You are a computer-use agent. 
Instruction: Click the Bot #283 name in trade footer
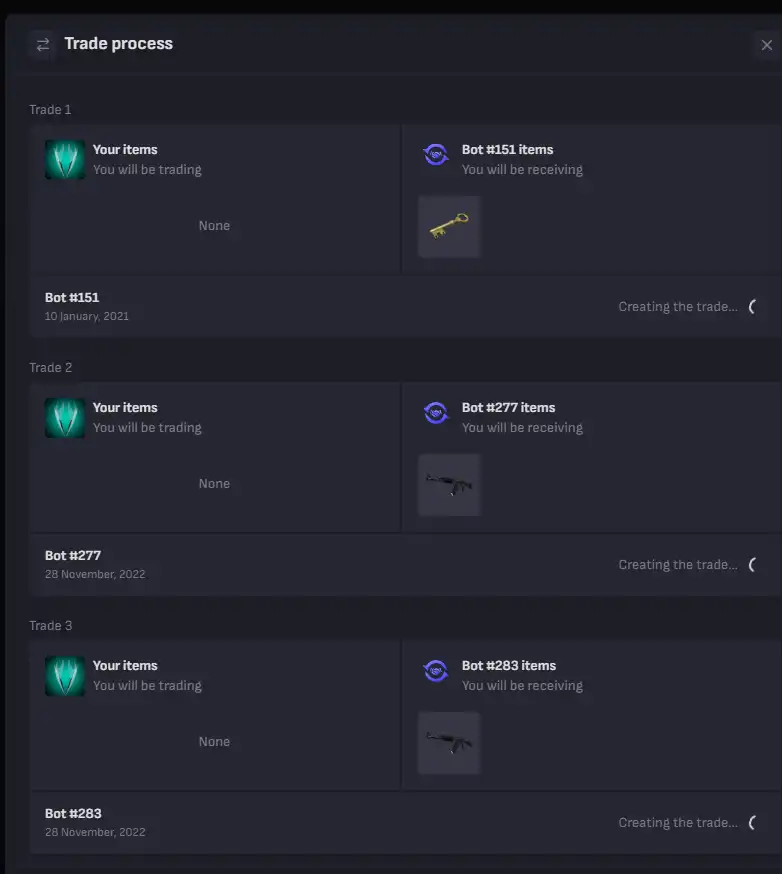pyautogui.click(x=74, y=814)
